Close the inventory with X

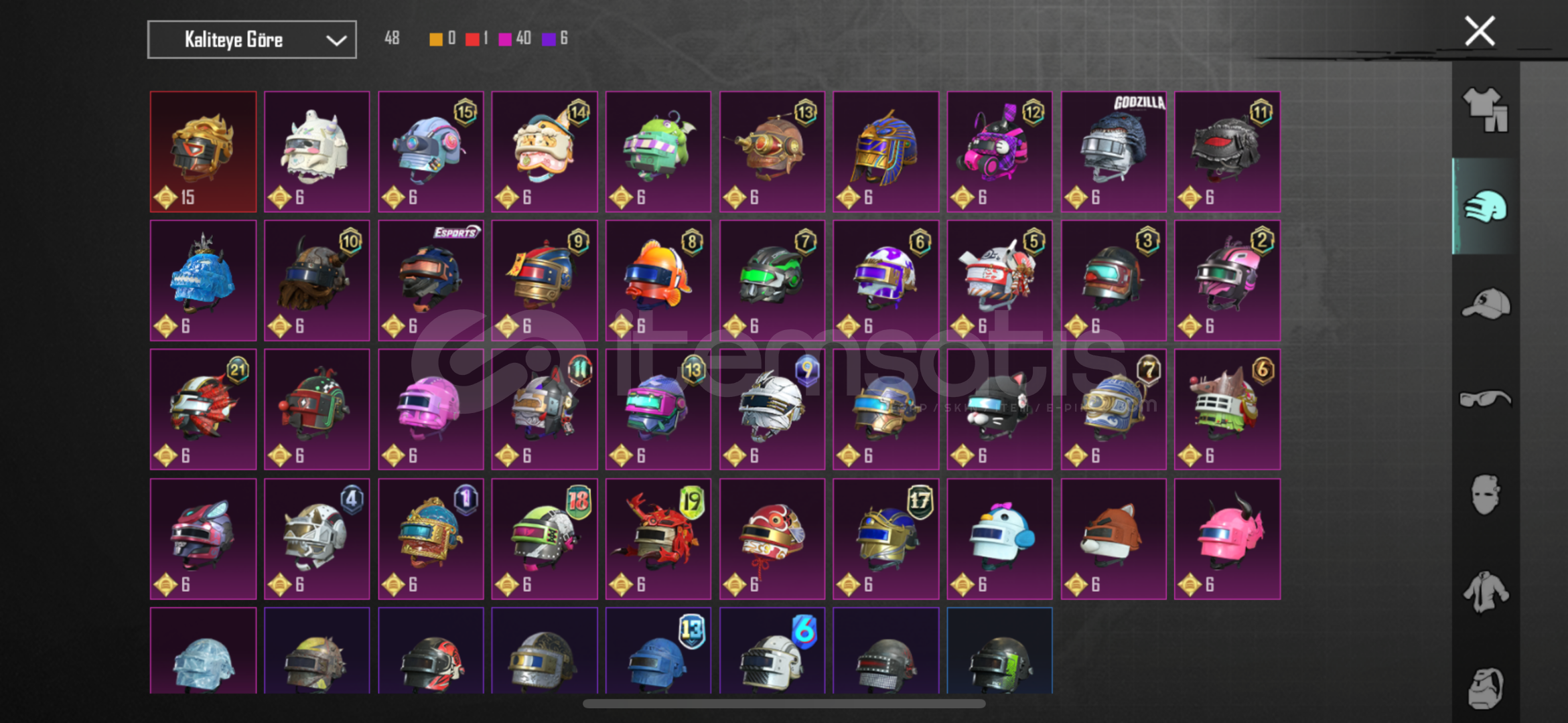coord(1480,31)
